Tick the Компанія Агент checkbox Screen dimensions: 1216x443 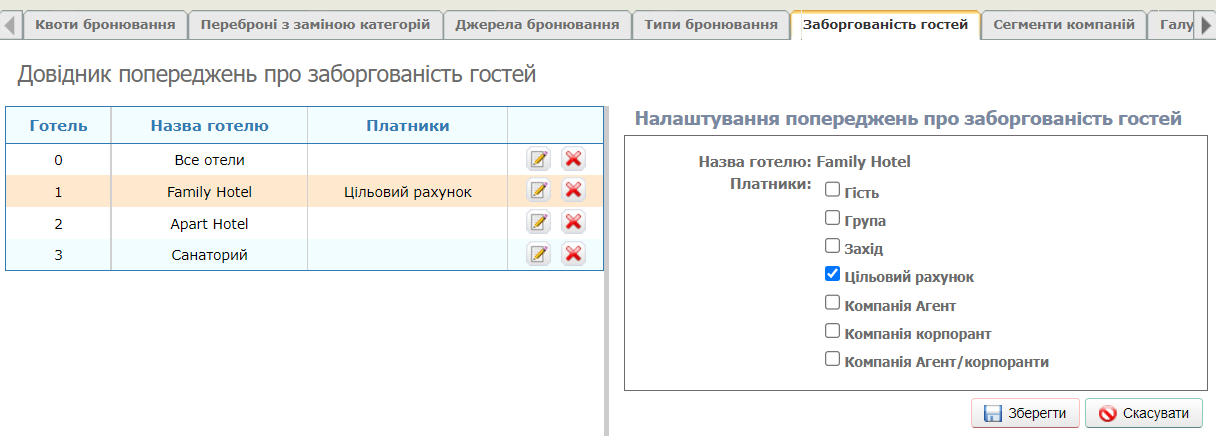(x=832, y=302)
